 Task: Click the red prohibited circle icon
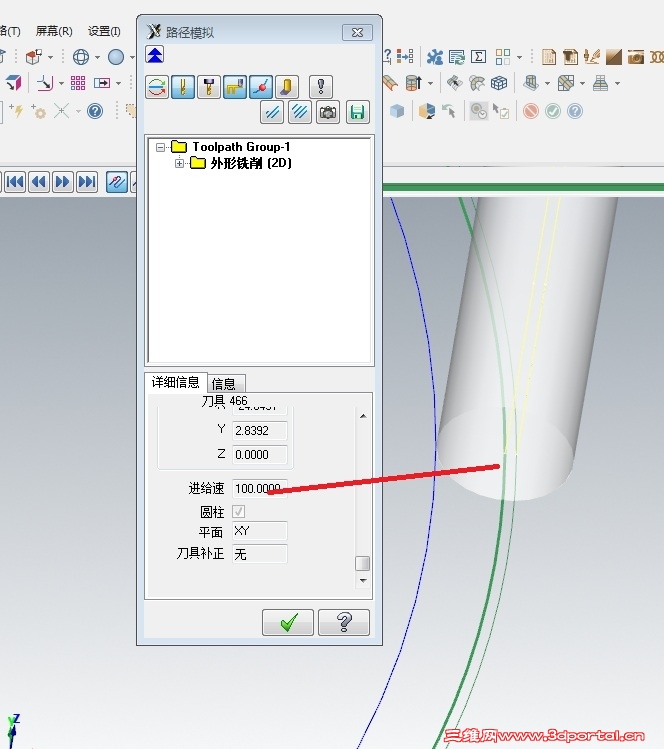(x=531, y=112)
